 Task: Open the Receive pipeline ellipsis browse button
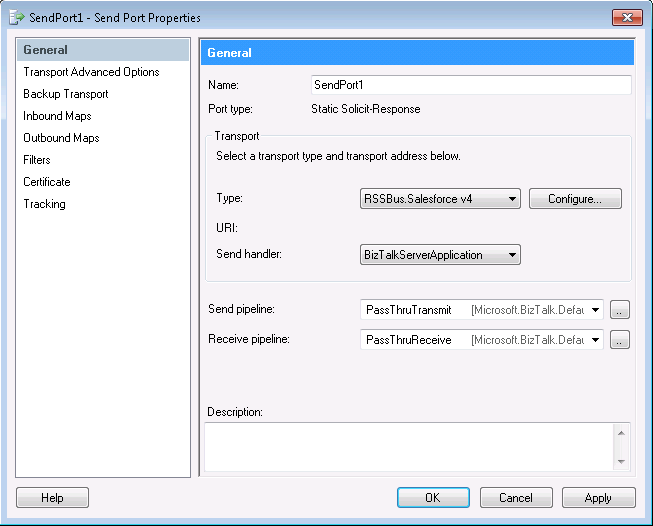point(620,340)
